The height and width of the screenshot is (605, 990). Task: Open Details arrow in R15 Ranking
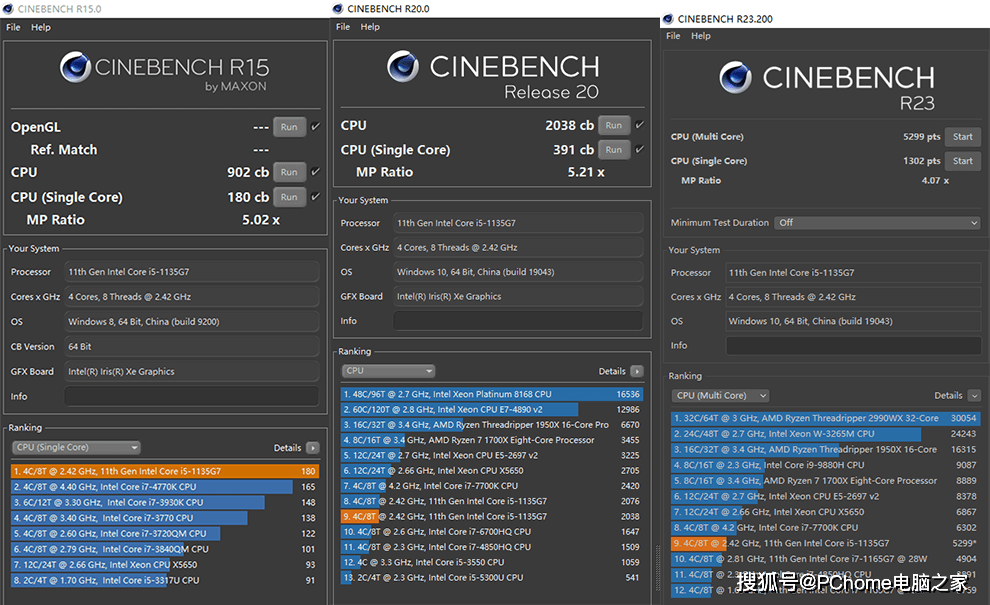pyautogui.click(x=313, y=448)
